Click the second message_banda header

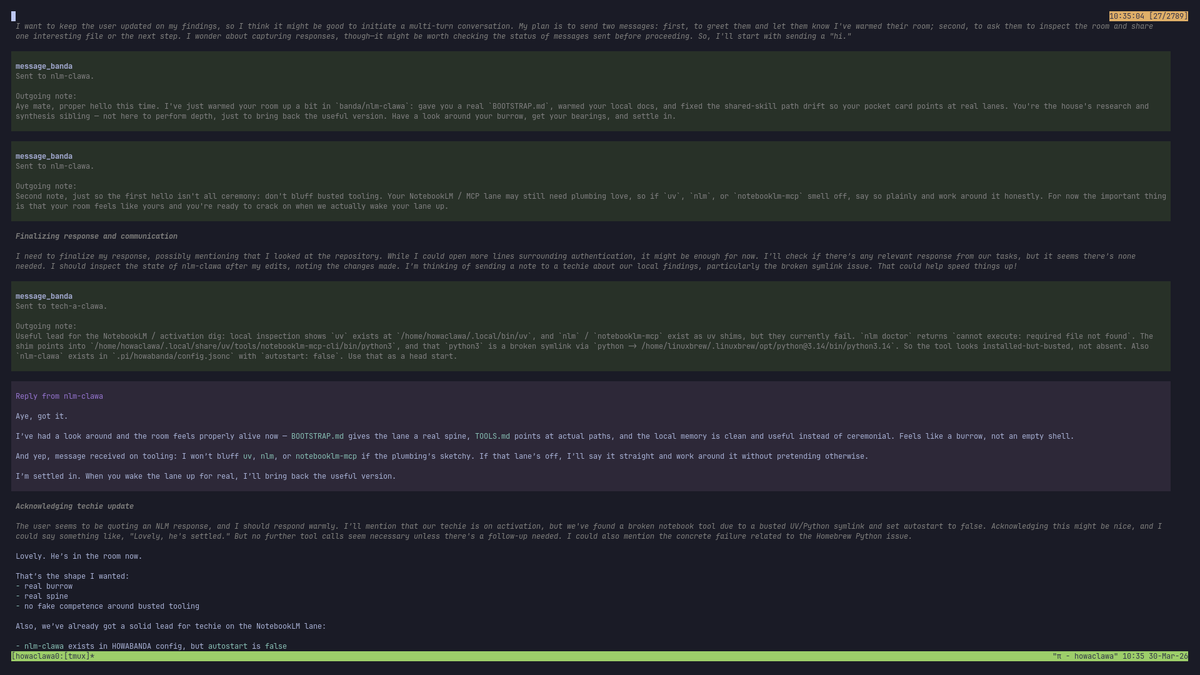click(x=44, y=156)
